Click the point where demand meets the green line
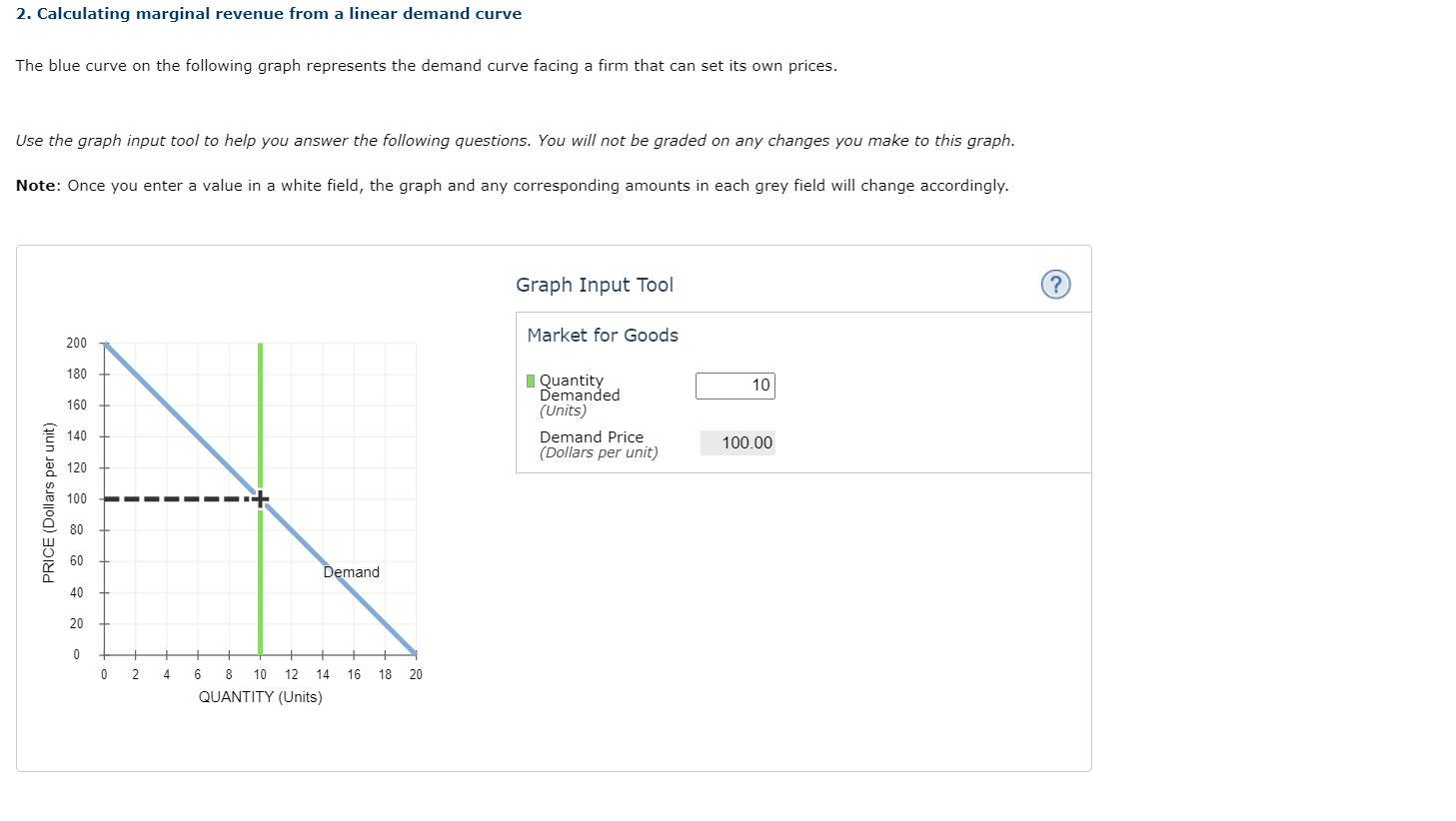This screenshot has height=821, width=1456. click(x=259, y=497)
